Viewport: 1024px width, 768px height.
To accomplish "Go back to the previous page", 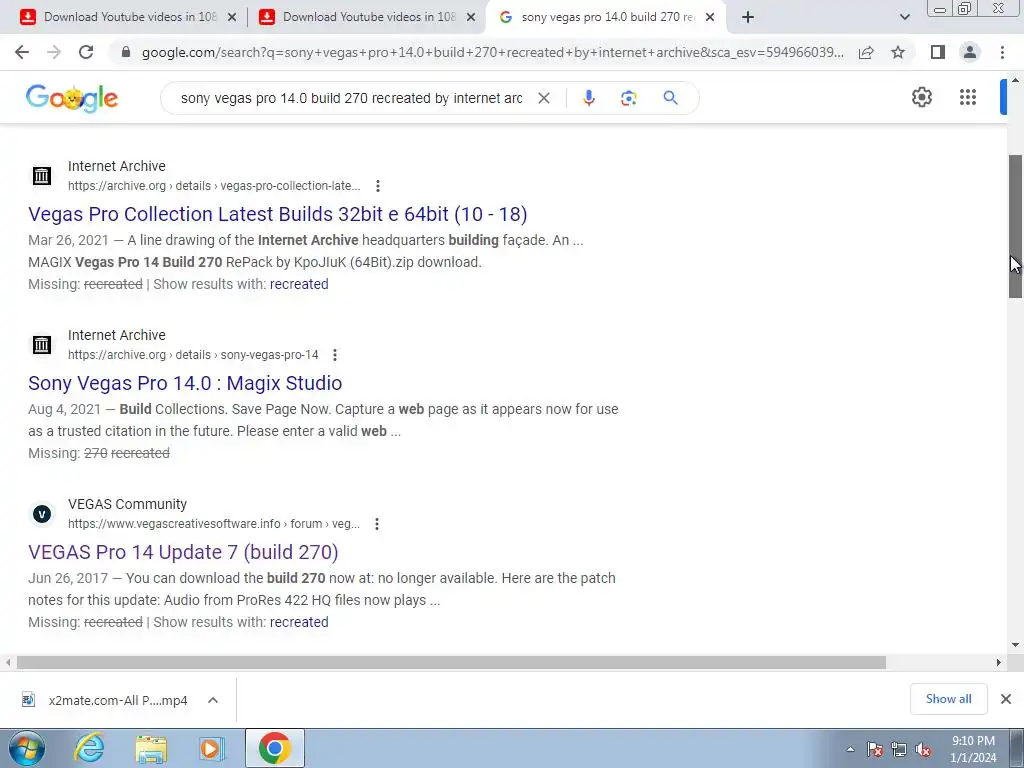I will (22, 52).
